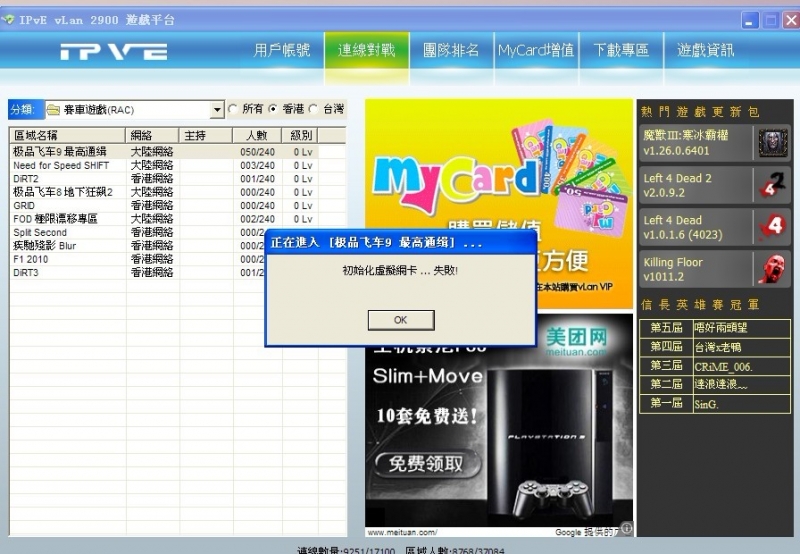The height and width of the screenshot is (554, 800).
Task: Click OK in the error dialog
Action: (401, 320)
